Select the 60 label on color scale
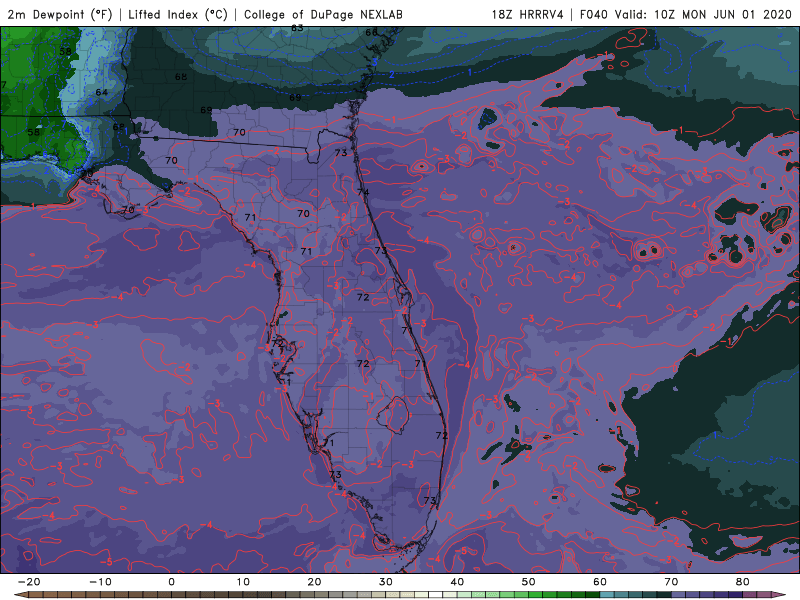The image size is (800, 600). pos(600,582)
